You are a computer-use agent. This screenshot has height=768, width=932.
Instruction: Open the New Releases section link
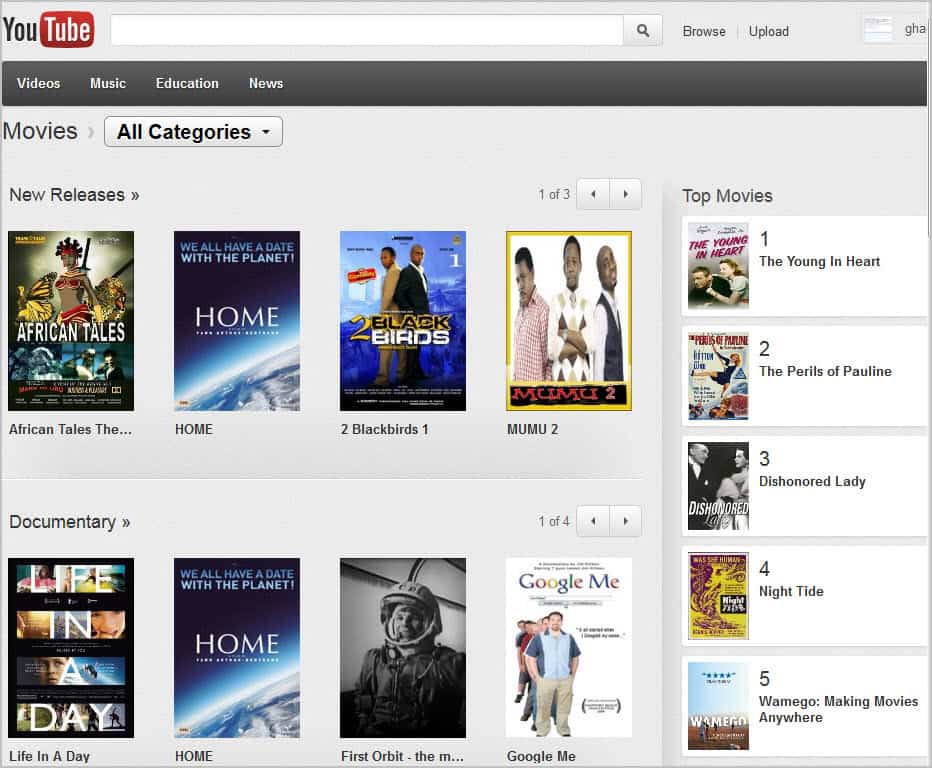point(74,195)
